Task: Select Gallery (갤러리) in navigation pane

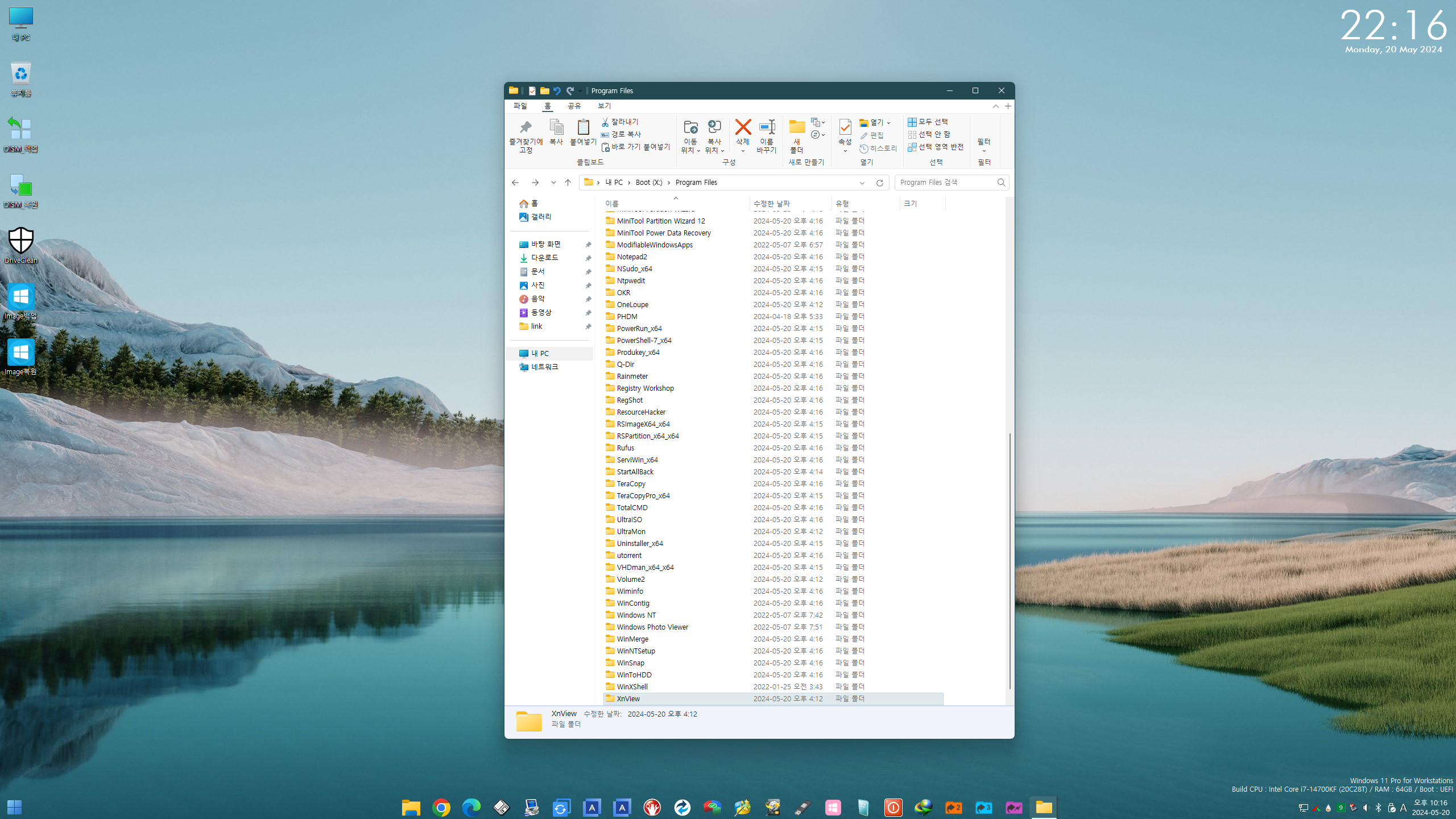Action: (535, 217)
